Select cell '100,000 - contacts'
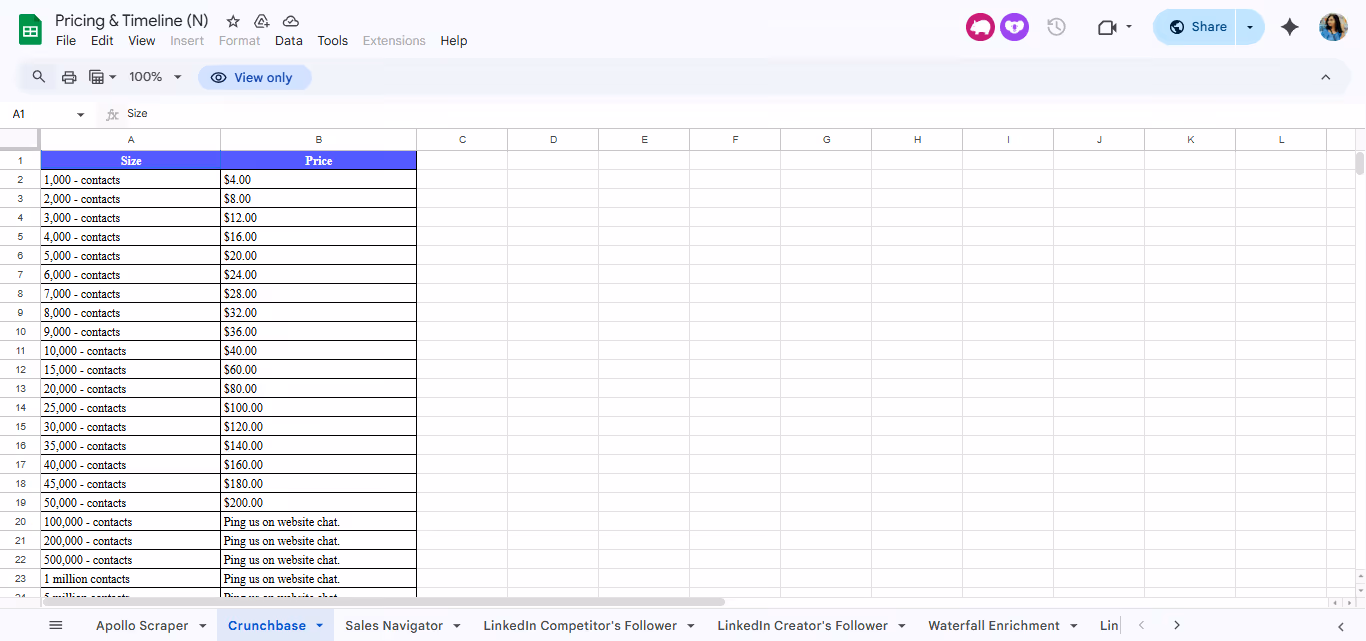 point(130,522)
